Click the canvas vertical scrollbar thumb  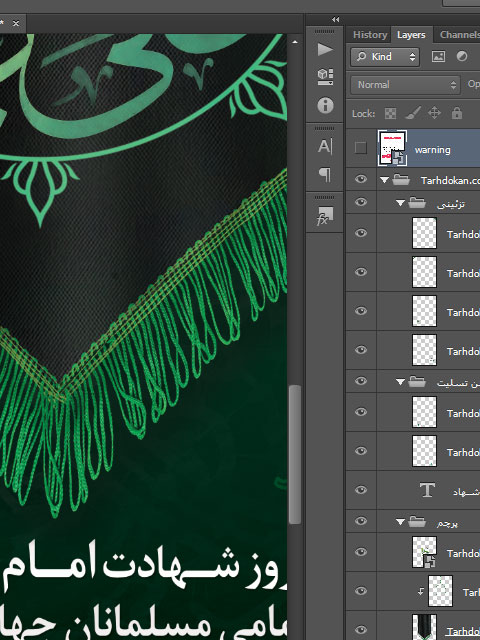[x=295, y=454]
